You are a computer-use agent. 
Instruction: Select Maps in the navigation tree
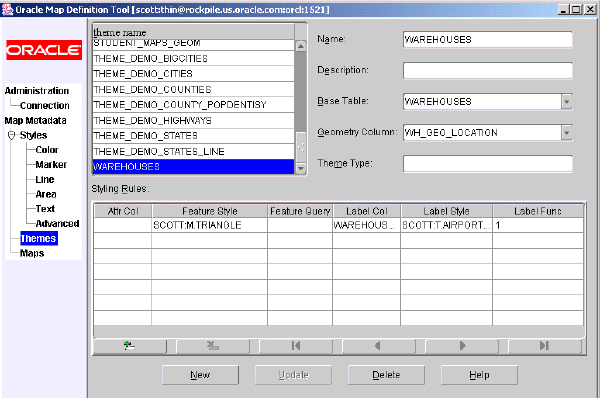(32, 253)
